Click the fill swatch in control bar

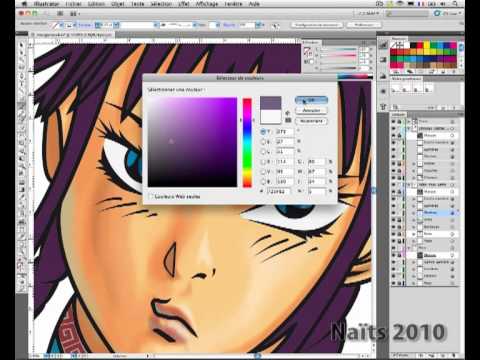55,25
